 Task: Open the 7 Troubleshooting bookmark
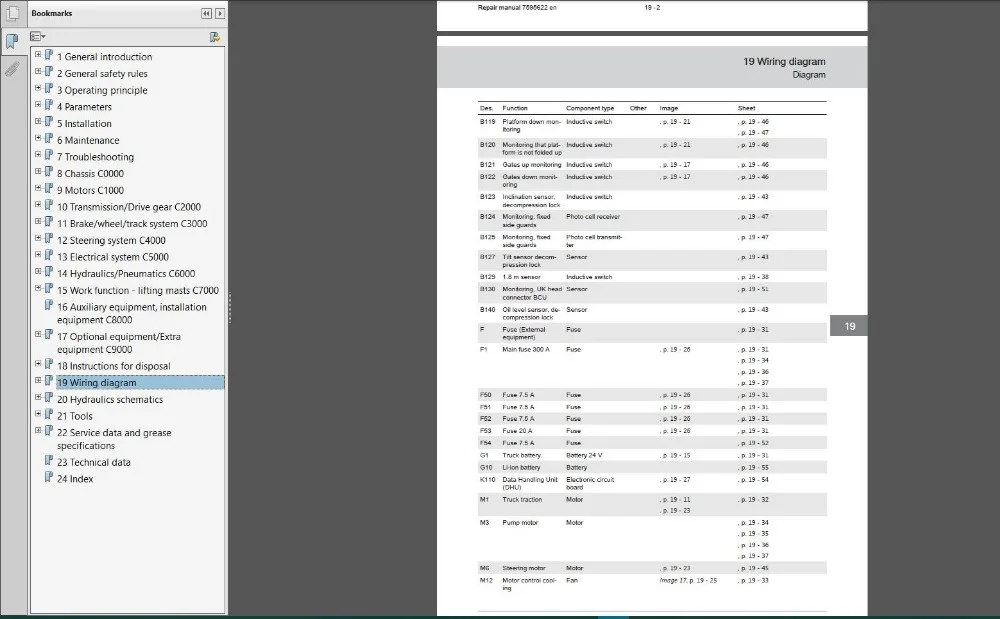click(x=96, y=157)
